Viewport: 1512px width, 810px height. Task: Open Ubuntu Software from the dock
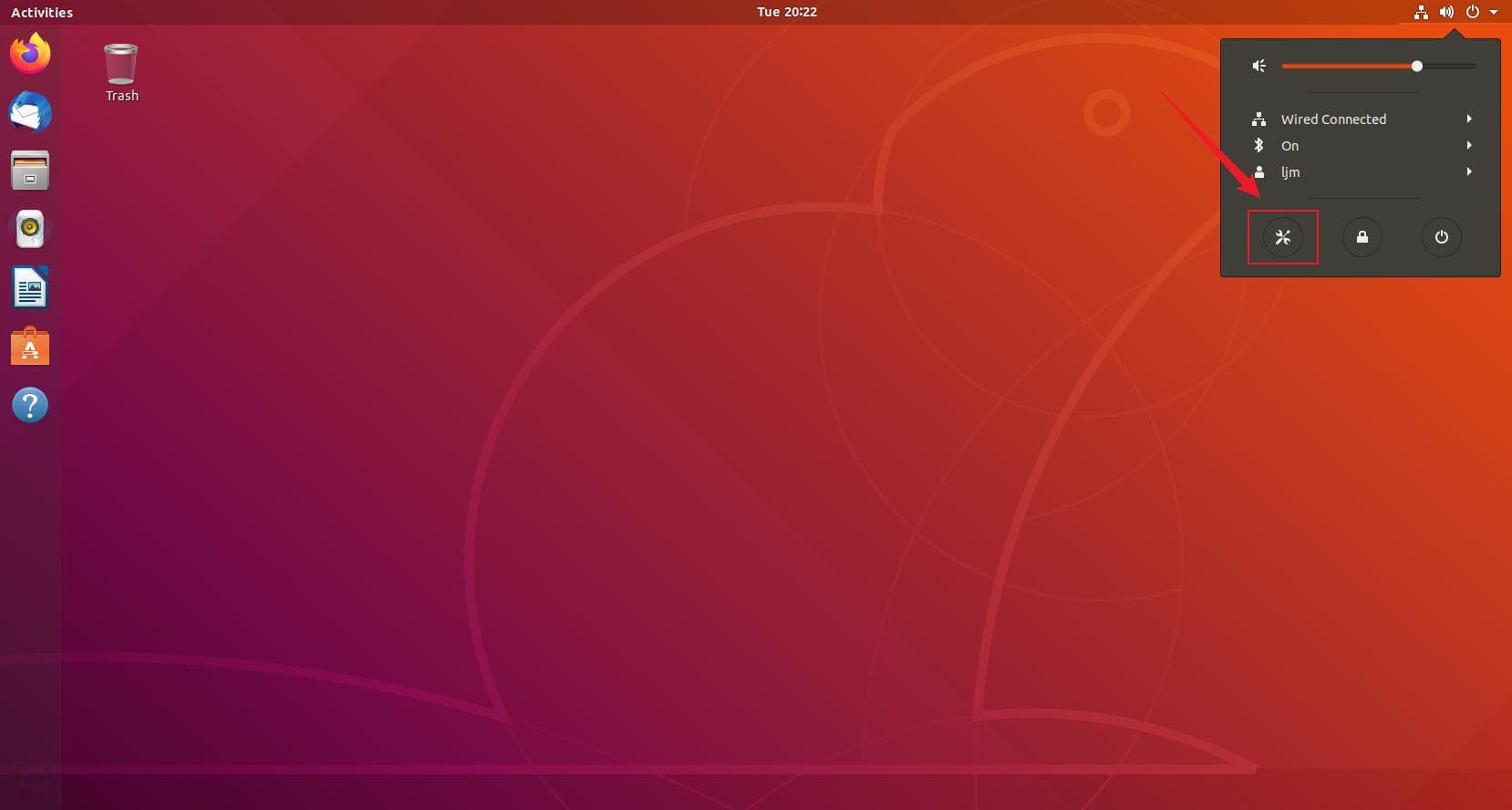tap(30, 347)
